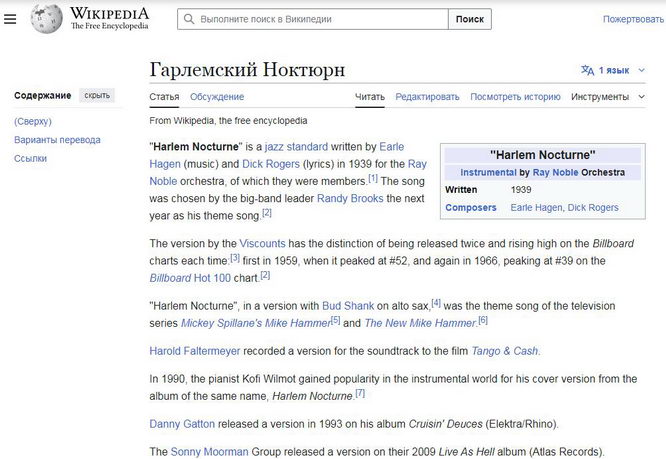Switch to the Обсуждение tab
Image resolution: width=666 pixels, height=459 pixels.
[x=217, y=97]
